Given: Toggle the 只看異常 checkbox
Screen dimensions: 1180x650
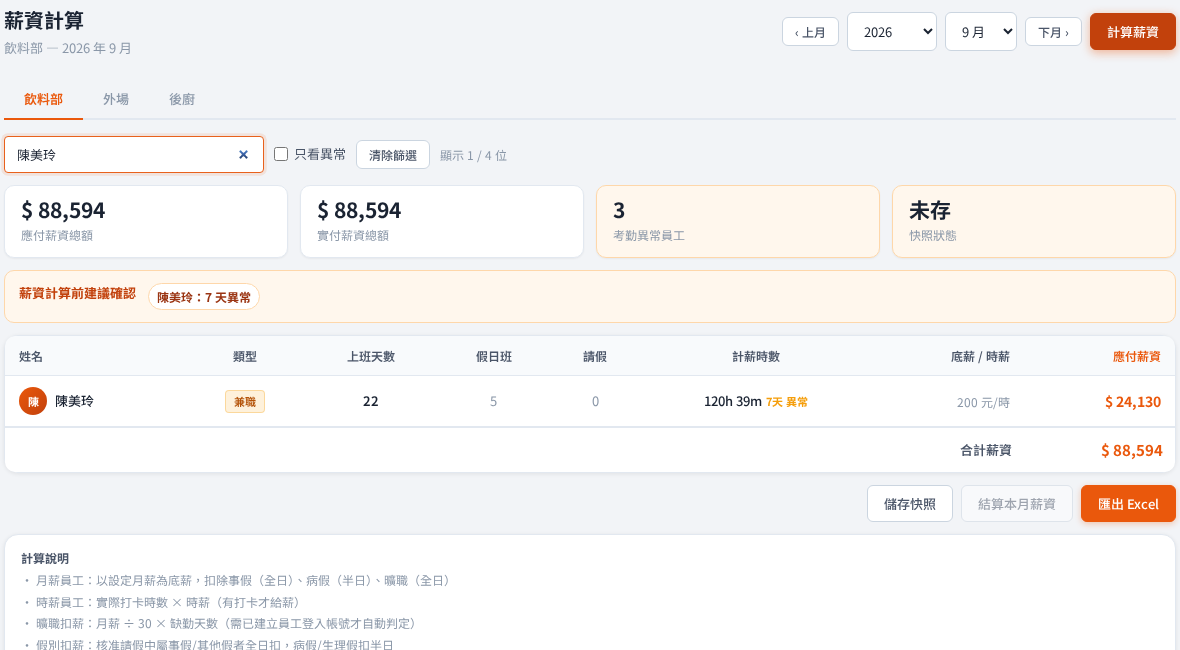Looking at the screenshot, I should pyautogui.click(x=281, y=154).
